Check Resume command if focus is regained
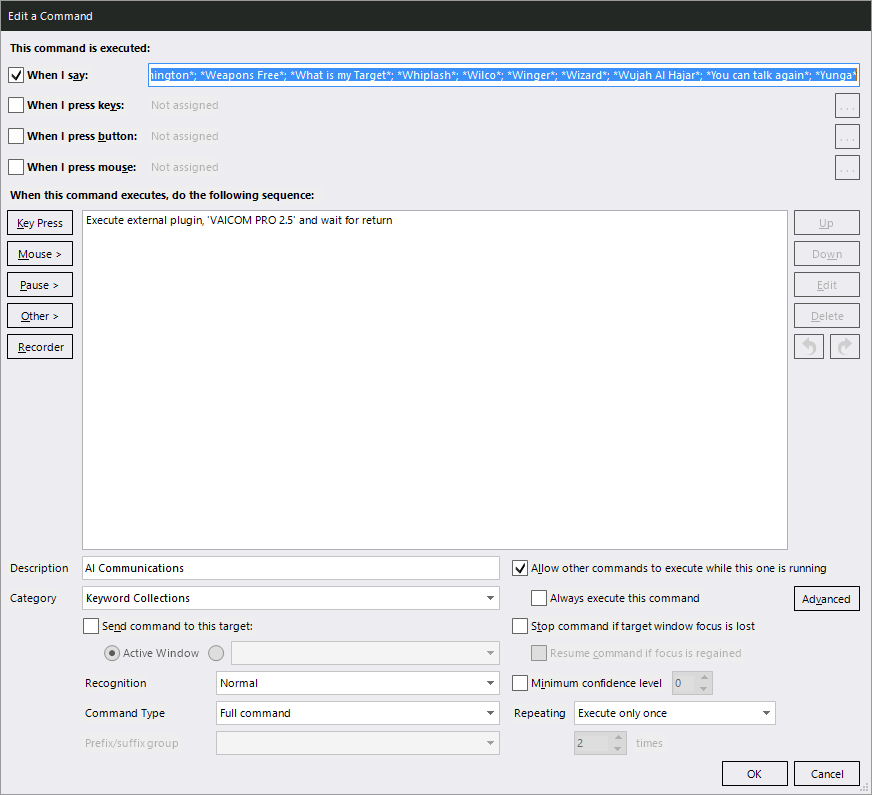This screenshot has width=872, height=795. tap(539, 653)
